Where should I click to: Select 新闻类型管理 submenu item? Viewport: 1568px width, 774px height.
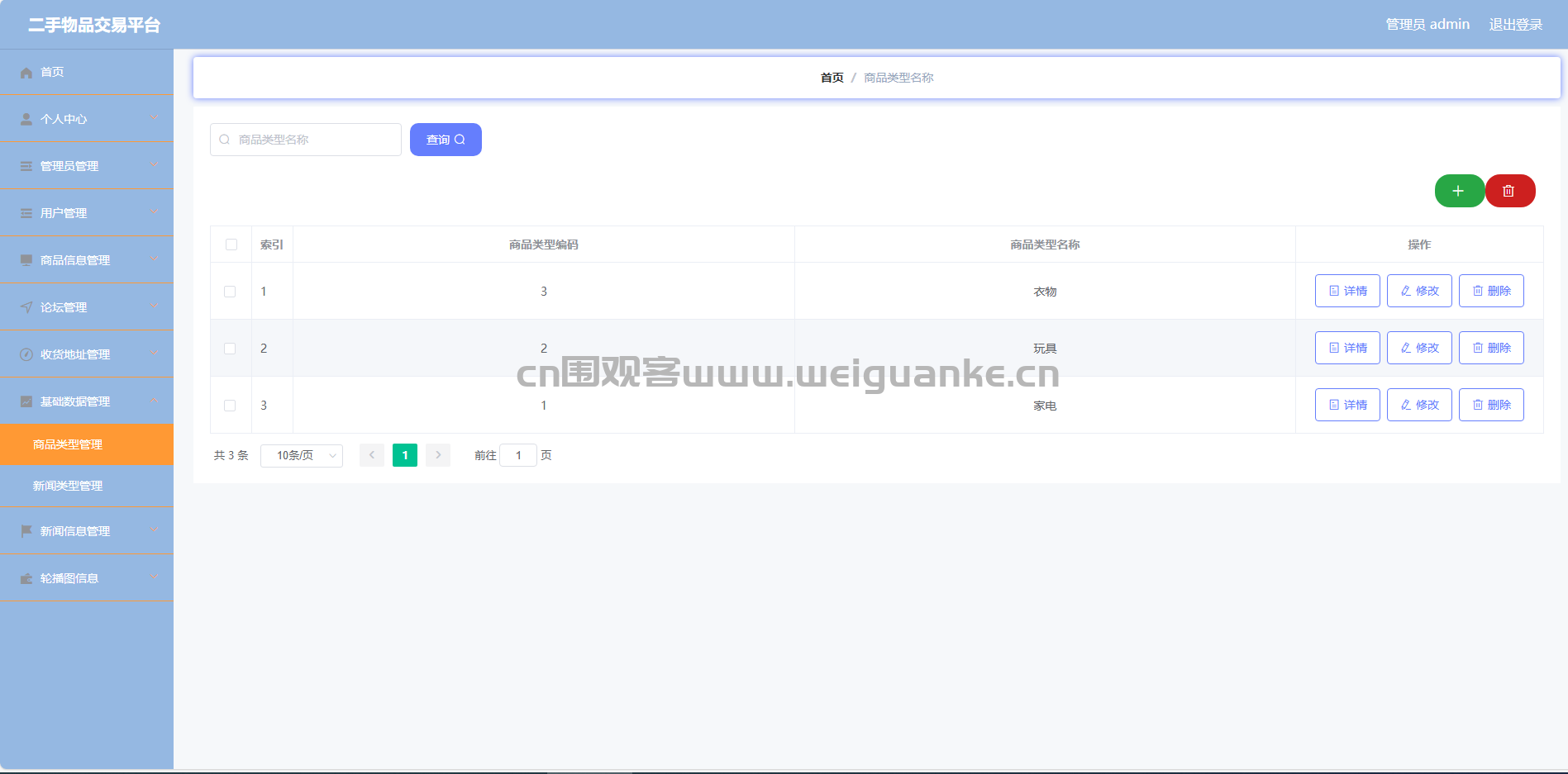87,486
